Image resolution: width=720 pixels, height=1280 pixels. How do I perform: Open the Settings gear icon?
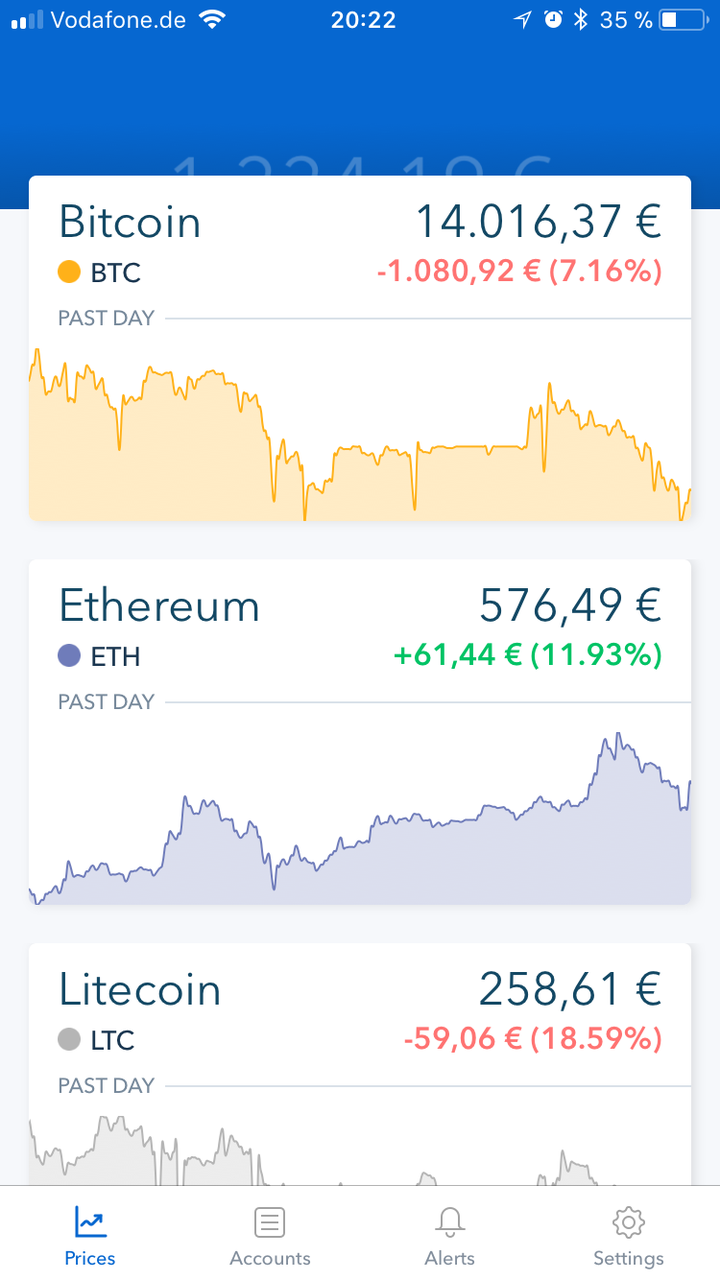click(628, 1221)
